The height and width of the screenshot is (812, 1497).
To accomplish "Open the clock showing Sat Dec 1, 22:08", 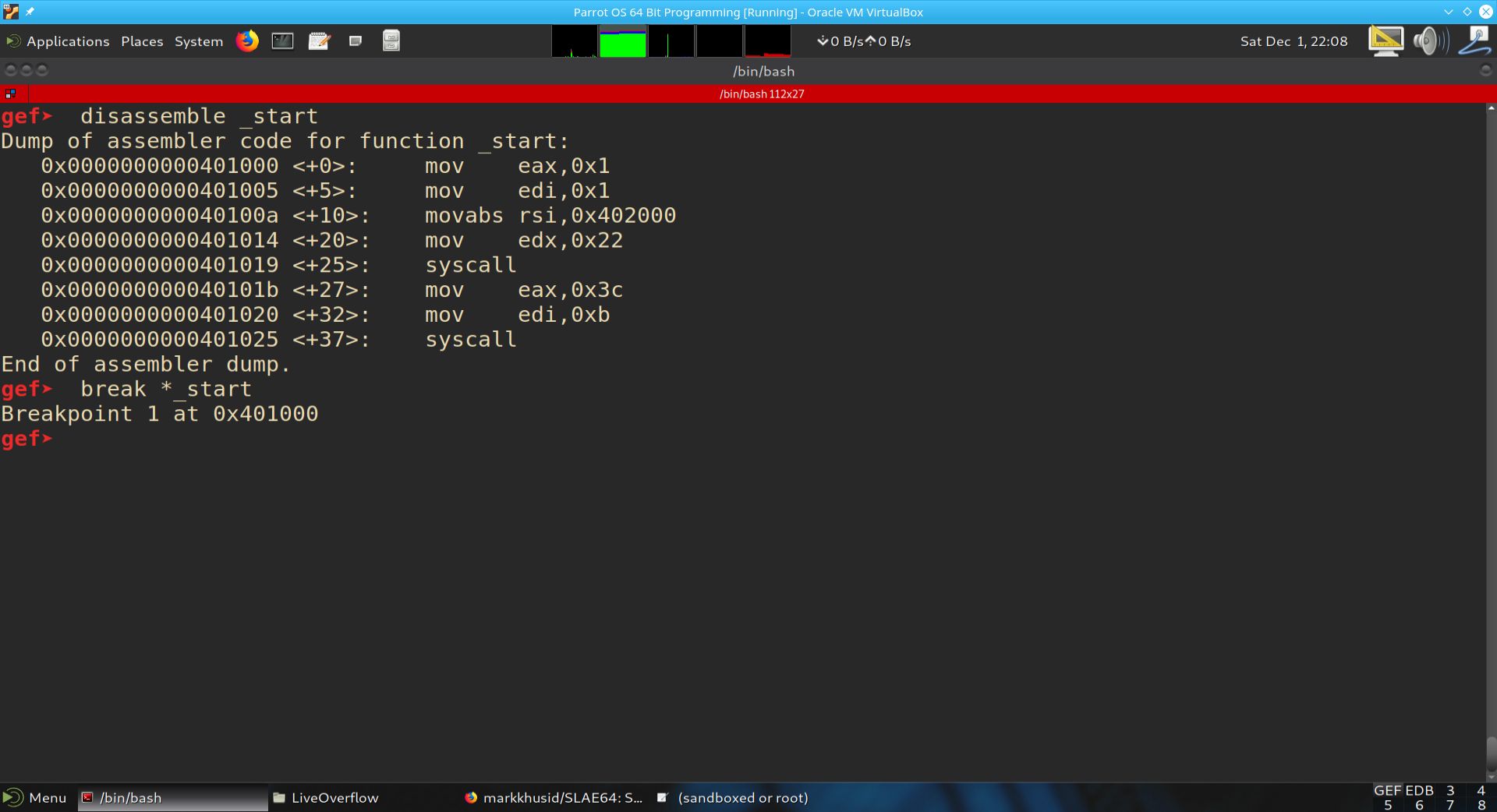I will 1294,41.
